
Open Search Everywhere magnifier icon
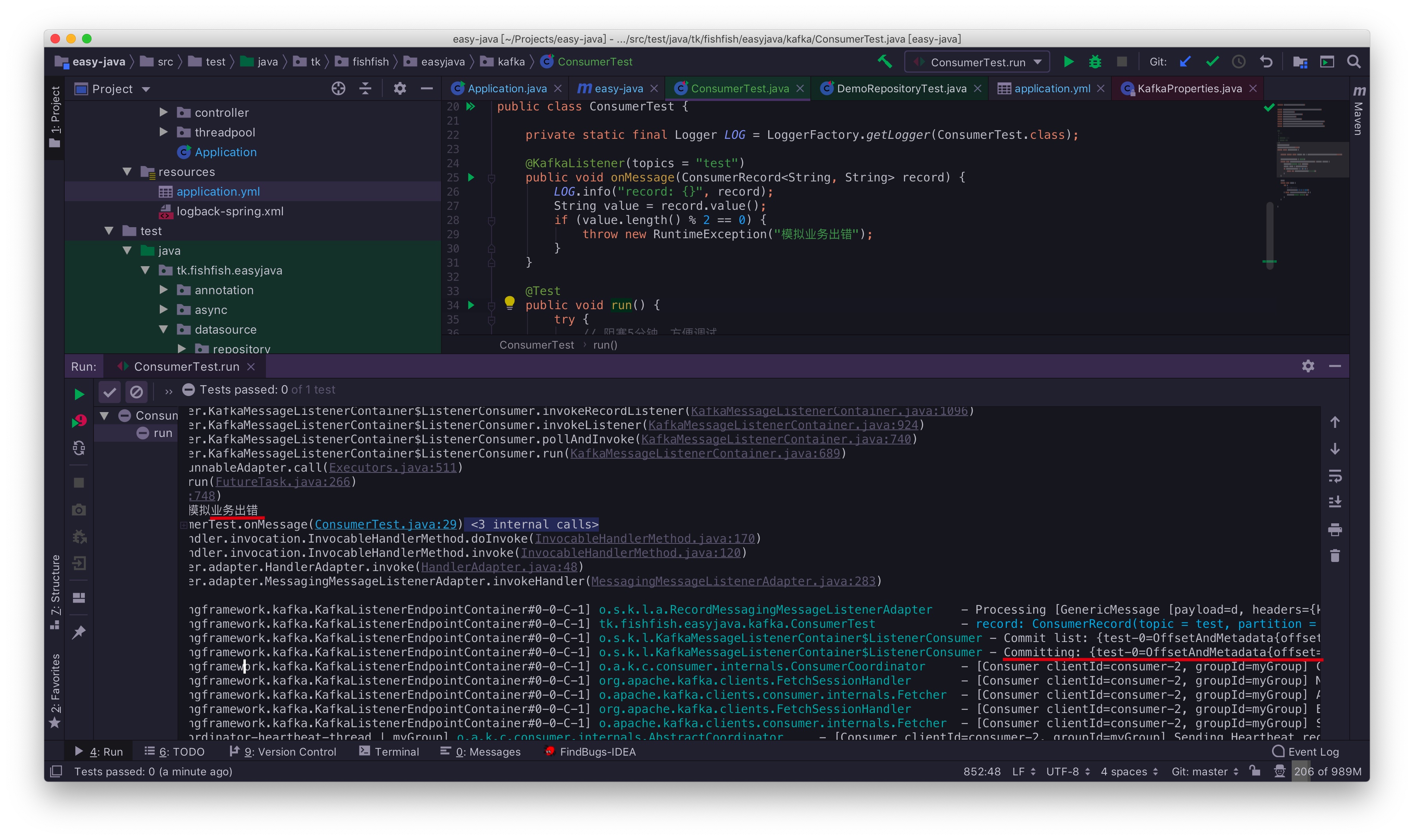1353,62
